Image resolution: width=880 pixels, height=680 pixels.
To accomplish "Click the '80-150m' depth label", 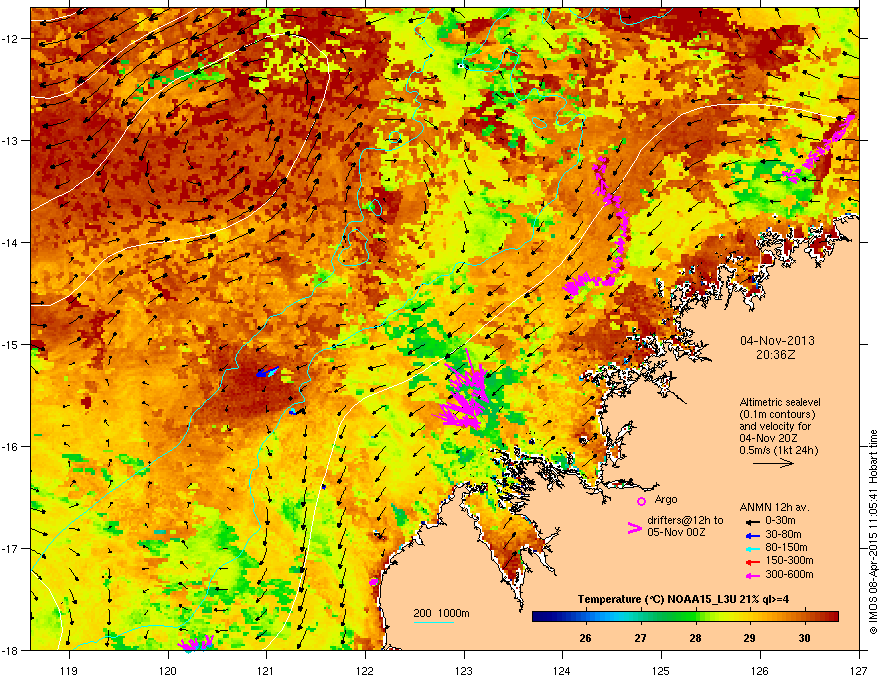I will 786,548.
